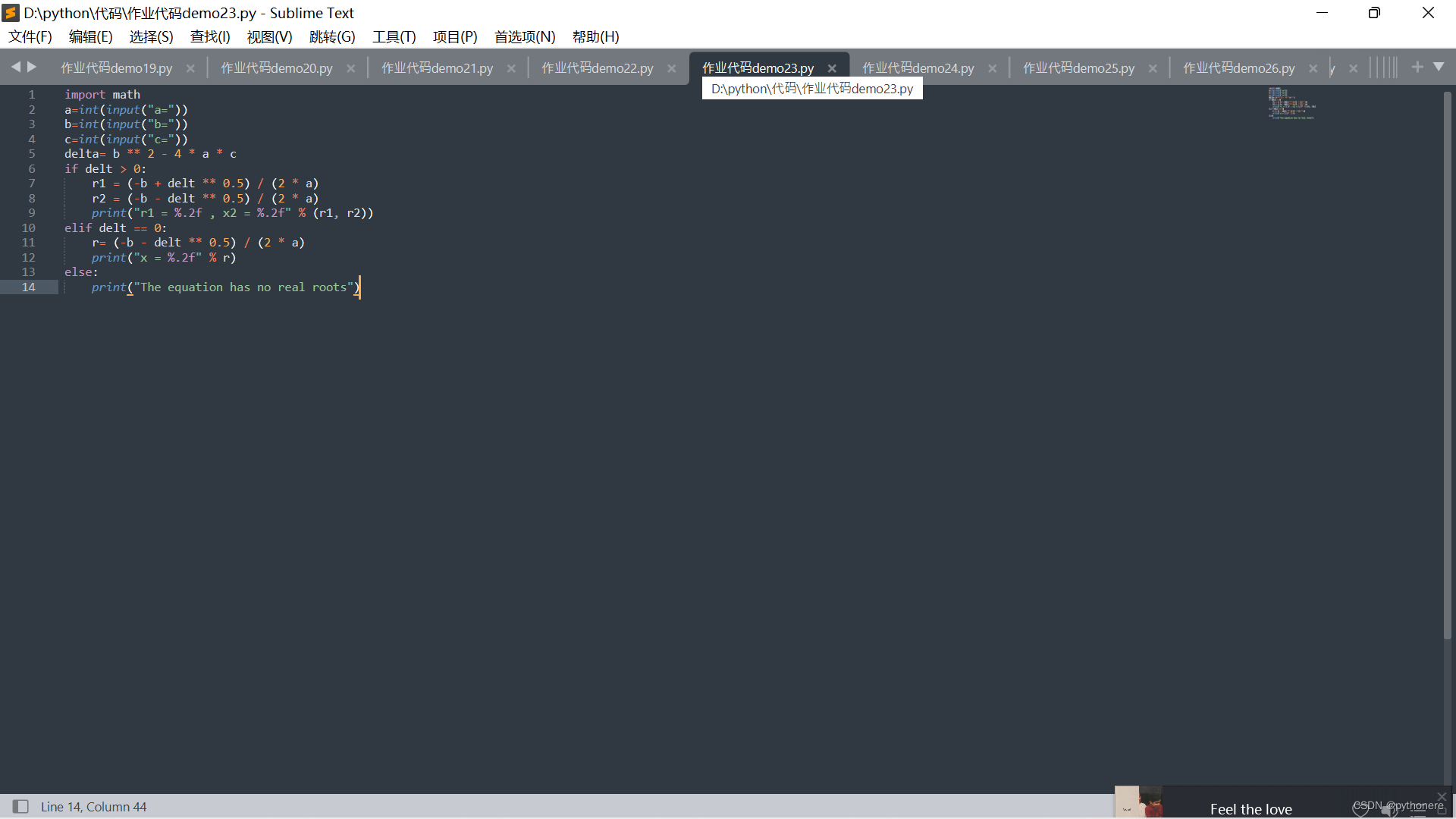
Task: Close the 作业代码demo19.py tab with its X
Action: [x=191, y=67]
